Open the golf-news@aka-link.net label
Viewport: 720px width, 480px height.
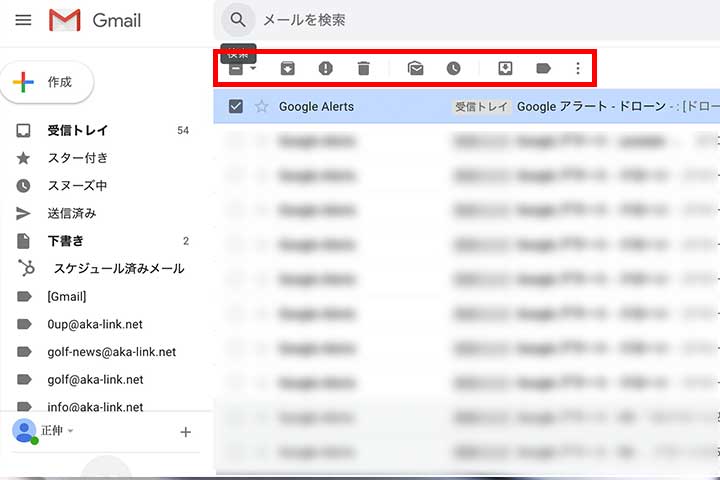[112, 352]
